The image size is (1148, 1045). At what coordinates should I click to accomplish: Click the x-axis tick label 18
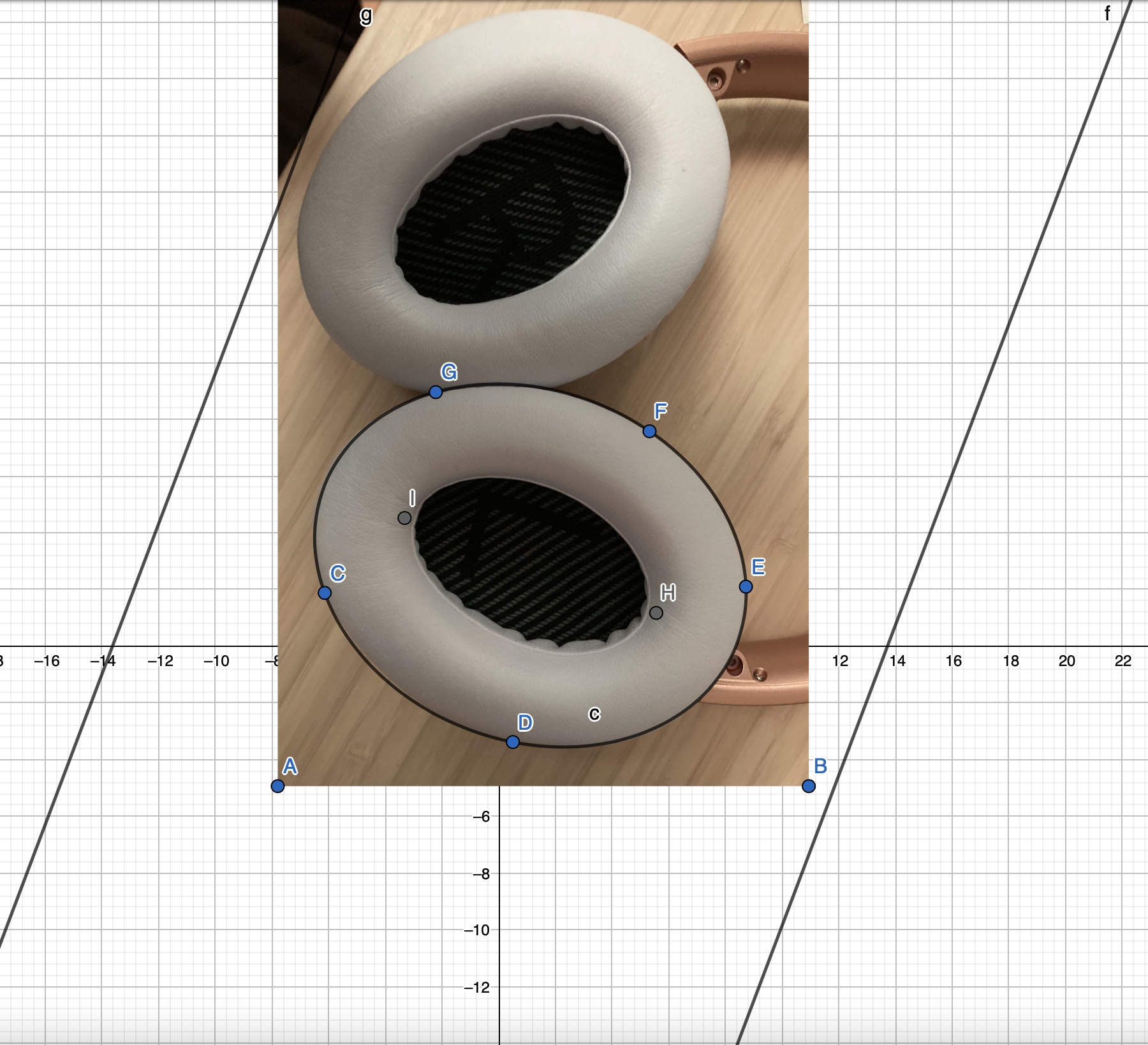pyautogui.click(x=1011, y=661)
